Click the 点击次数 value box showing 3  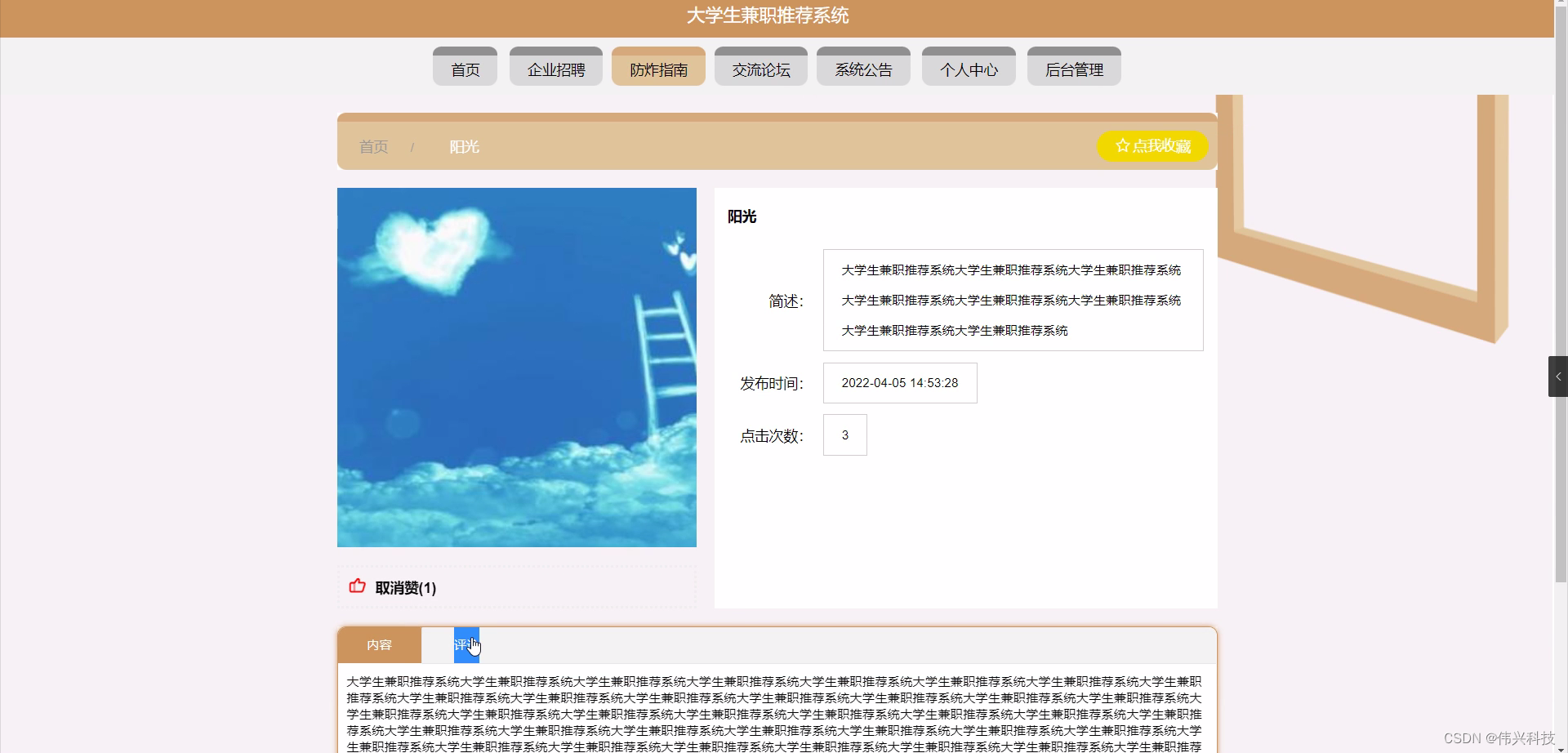click(844, 434)
